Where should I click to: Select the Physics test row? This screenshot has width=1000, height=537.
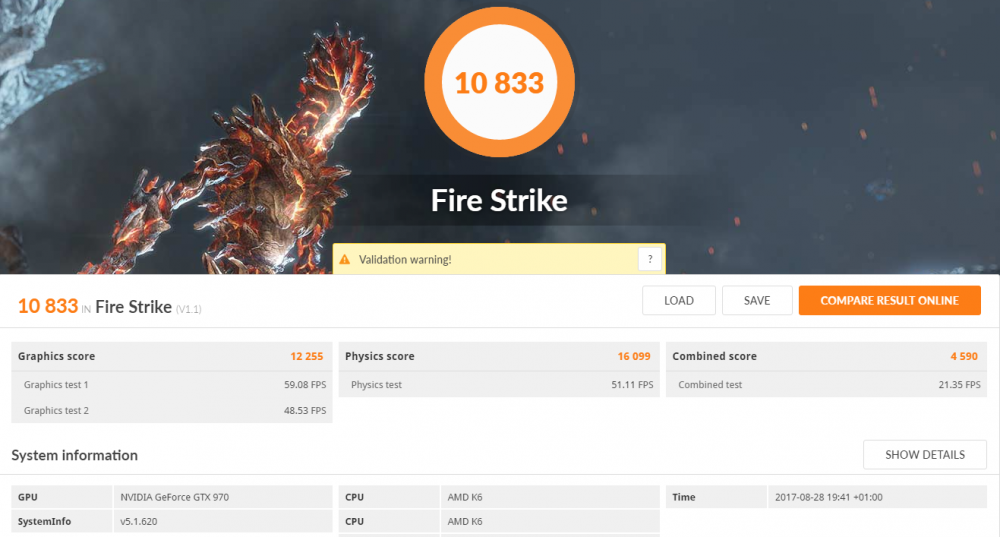[x=499, y=385]
